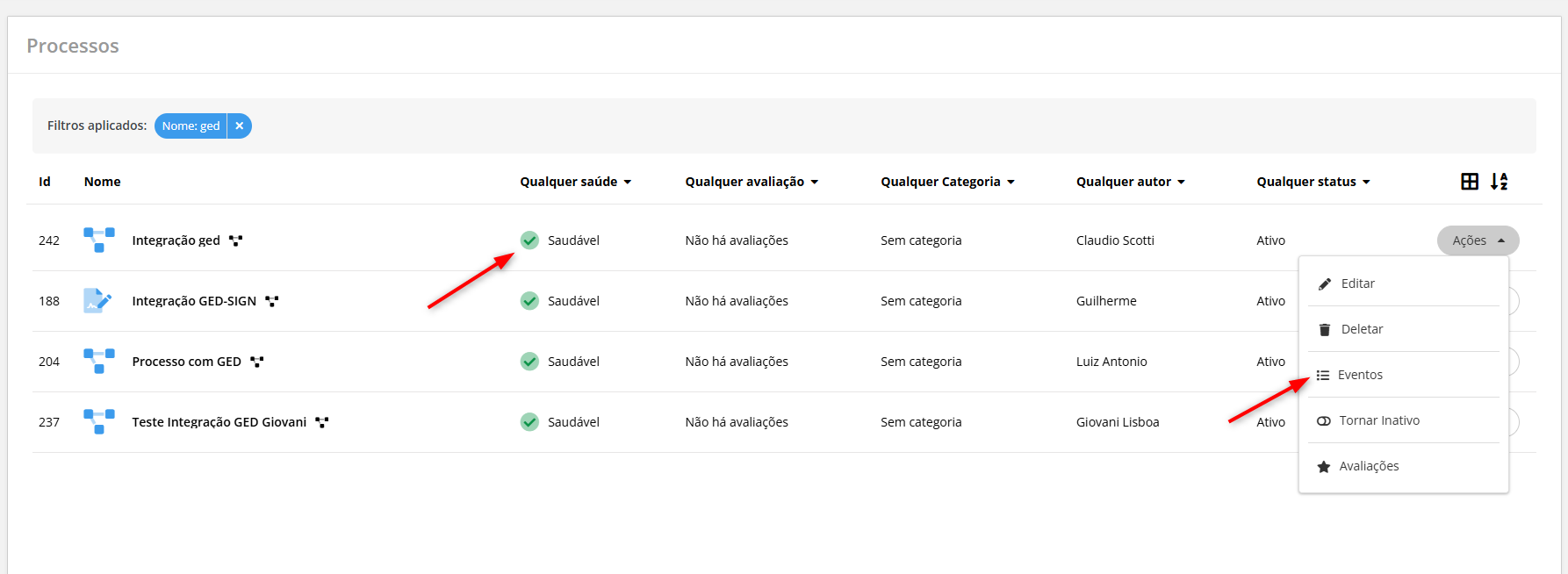
Task: Choose Editar from the actions menu
Action: 1357,283
